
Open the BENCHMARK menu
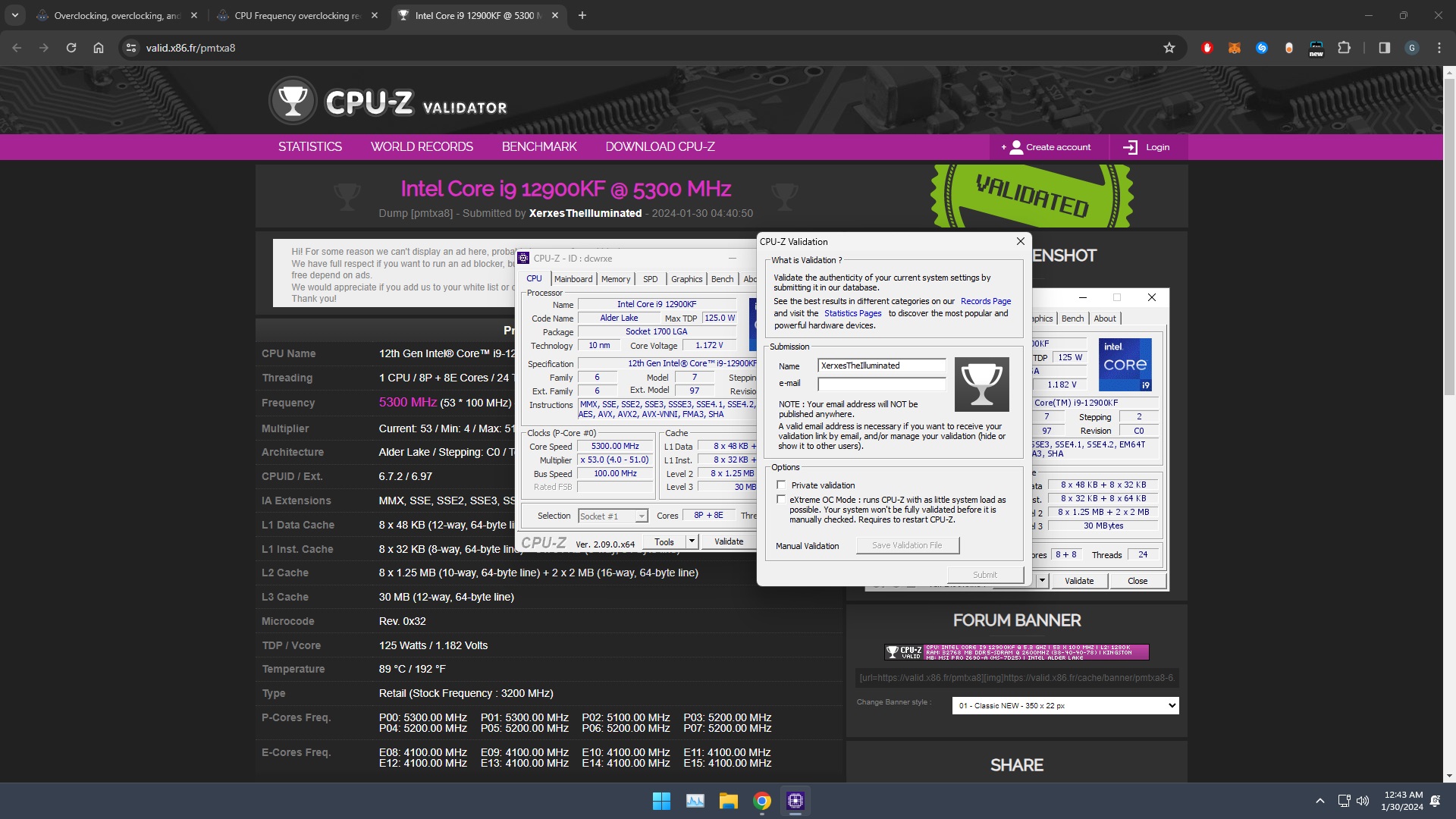point(539,147)
